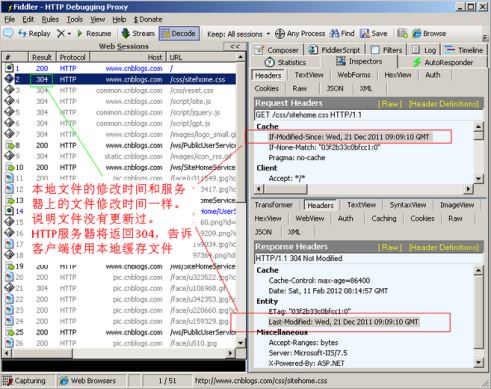
Task: Open the Tools menu
Action: coord(75,19)
